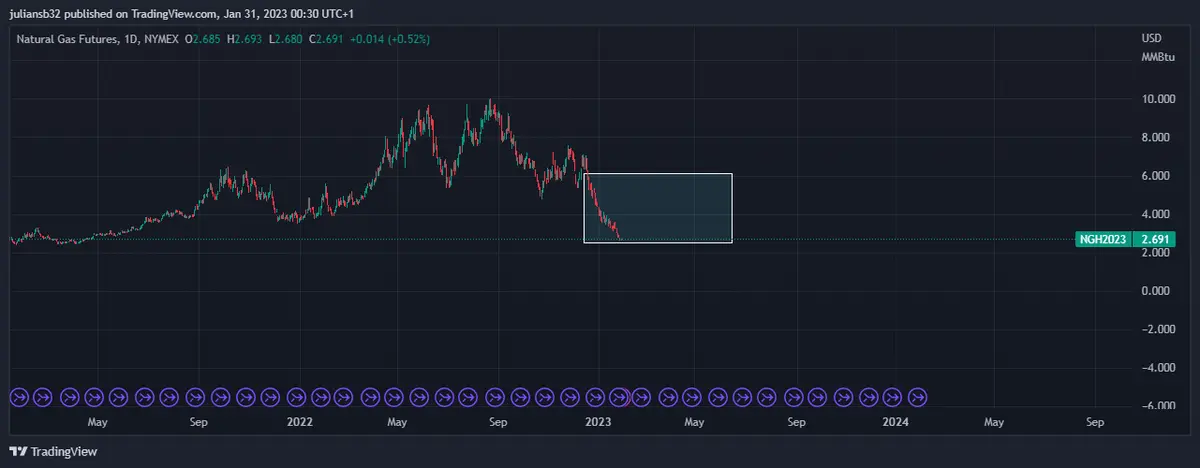Click the MMBtu unit label
The image size is (1200, 468).
tap(1158, 57)
